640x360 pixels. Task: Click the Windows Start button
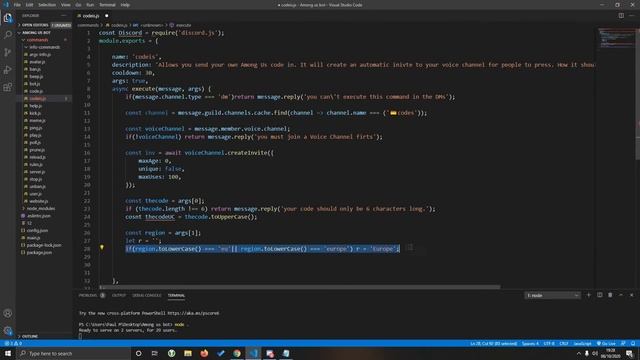(x=8, y=353)
